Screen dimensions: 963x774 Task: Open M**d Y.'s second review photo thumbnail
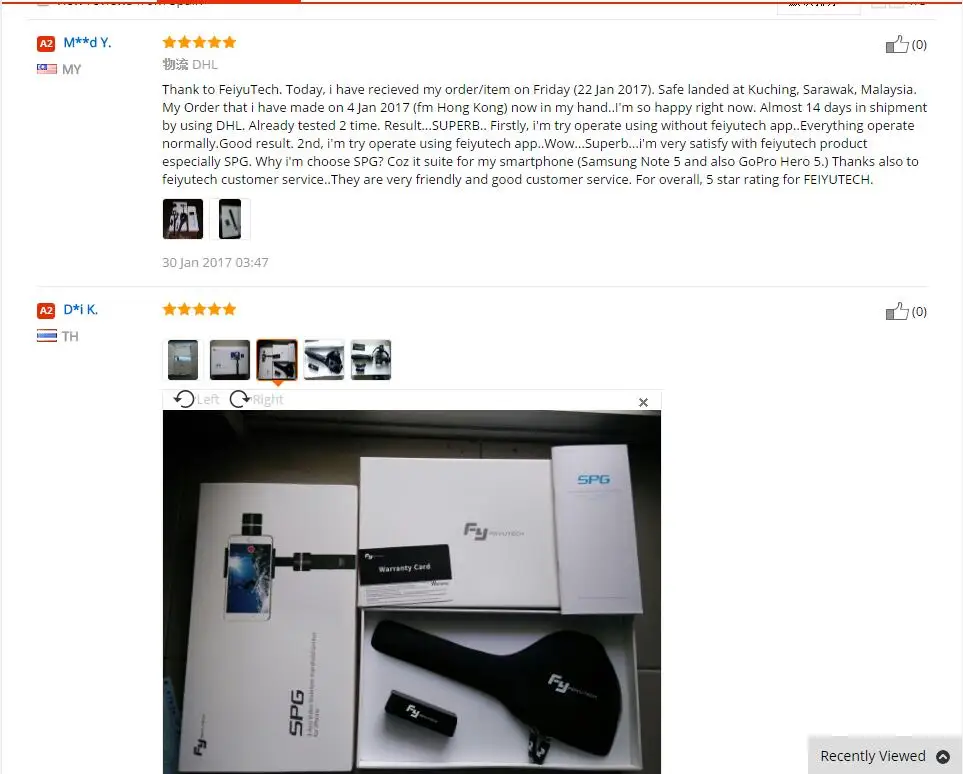coord(230,219)
